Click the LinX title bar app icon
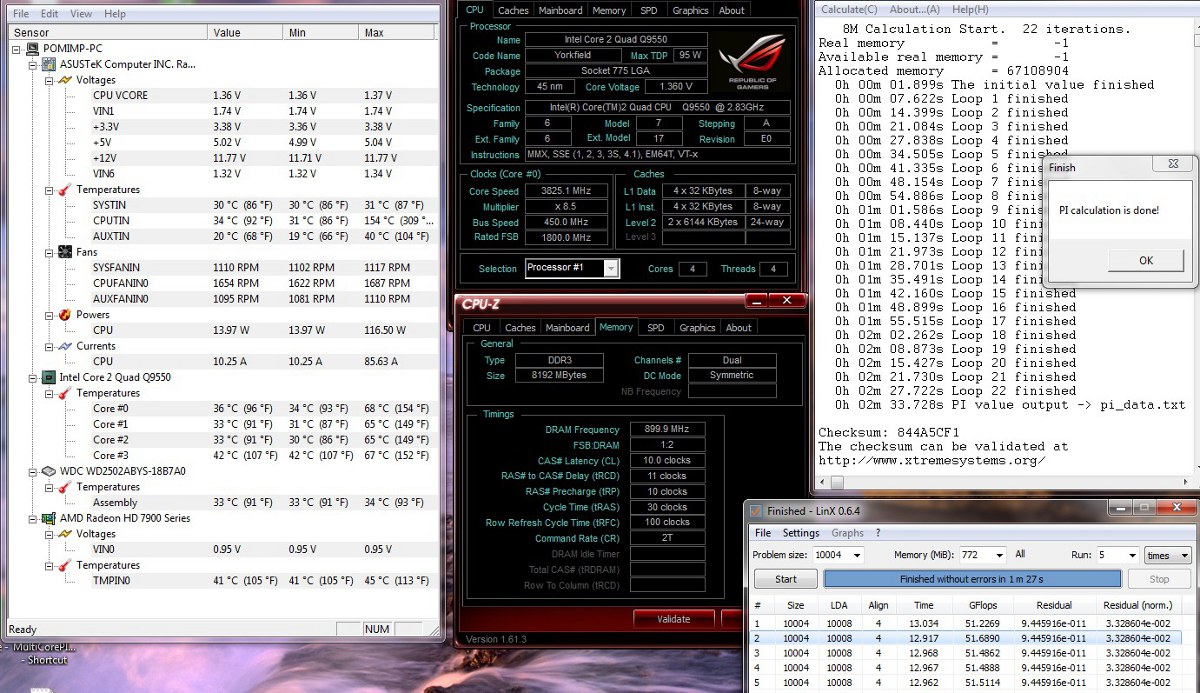The height and width of the screenshot is (693, 1200). [757, 511]
